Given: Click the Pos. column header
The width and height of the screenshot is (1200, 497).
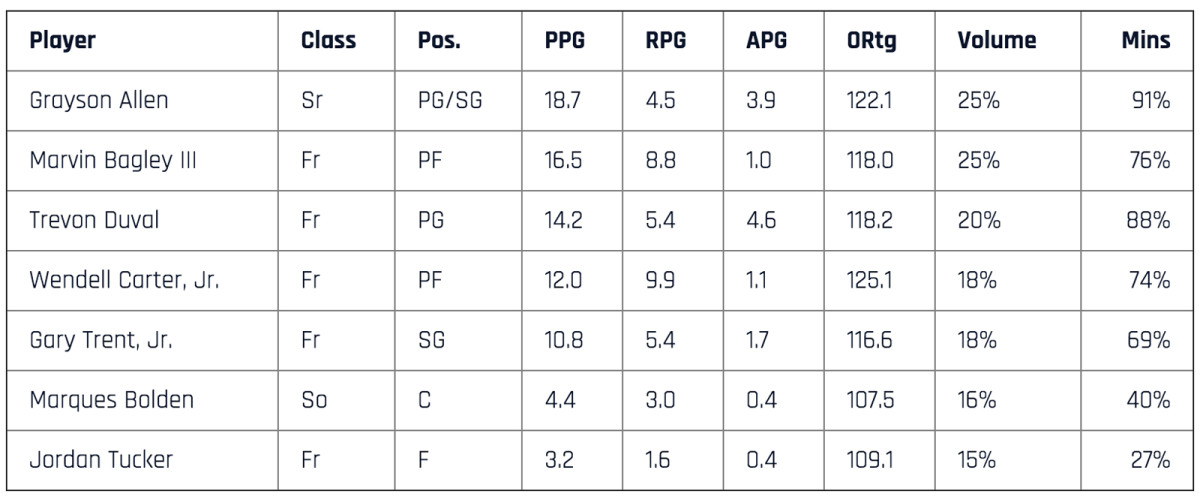Looking at the screenshot, I should click(x=439, y=43).
